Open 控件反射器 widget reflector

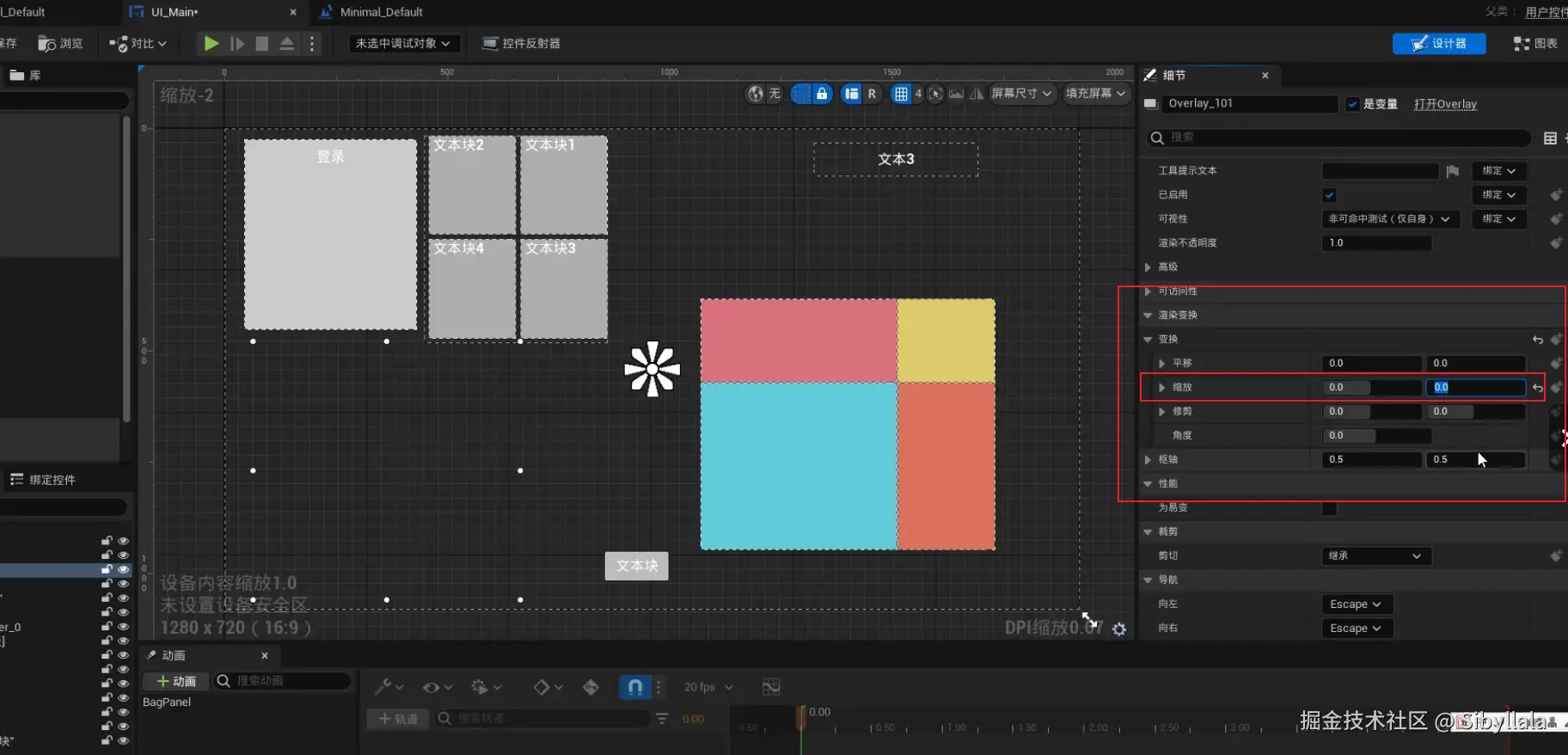pyautogui.click(x=521, y=43)
